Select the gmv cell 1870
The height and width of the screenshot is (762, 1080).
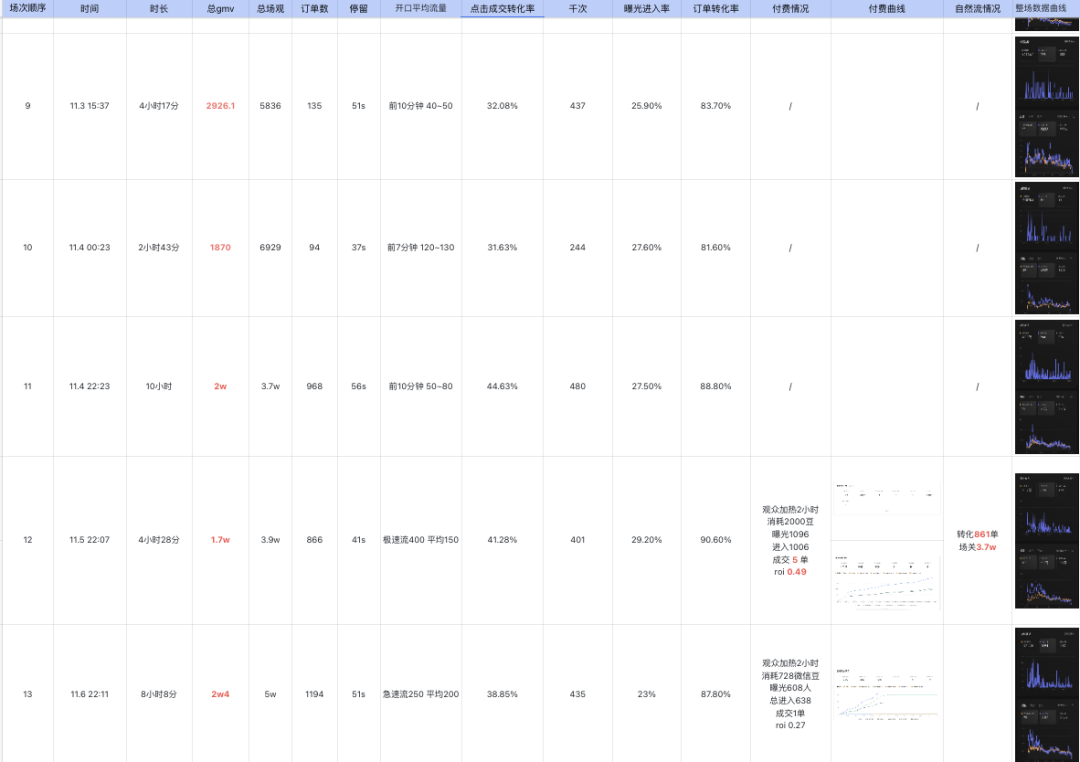(220, 247)
